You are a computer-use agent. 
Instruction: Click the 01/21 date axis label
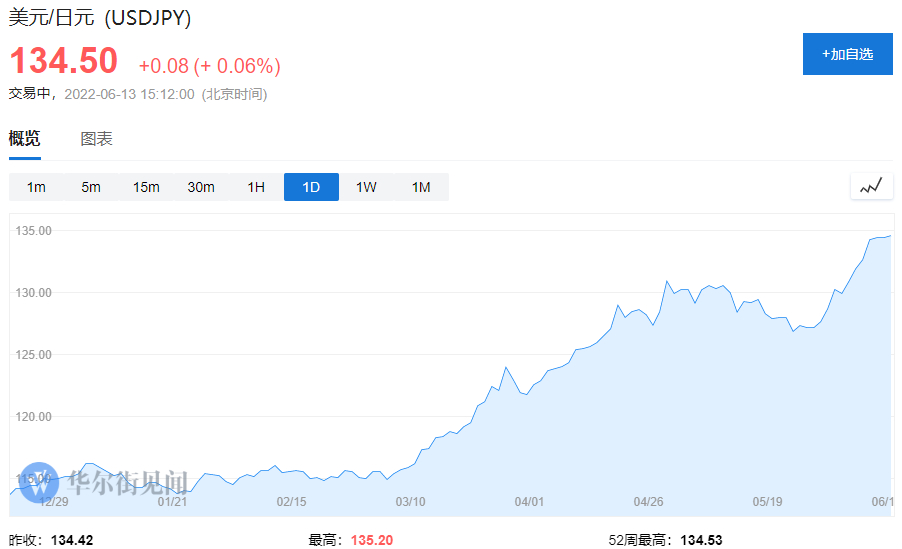click(173, 502)
